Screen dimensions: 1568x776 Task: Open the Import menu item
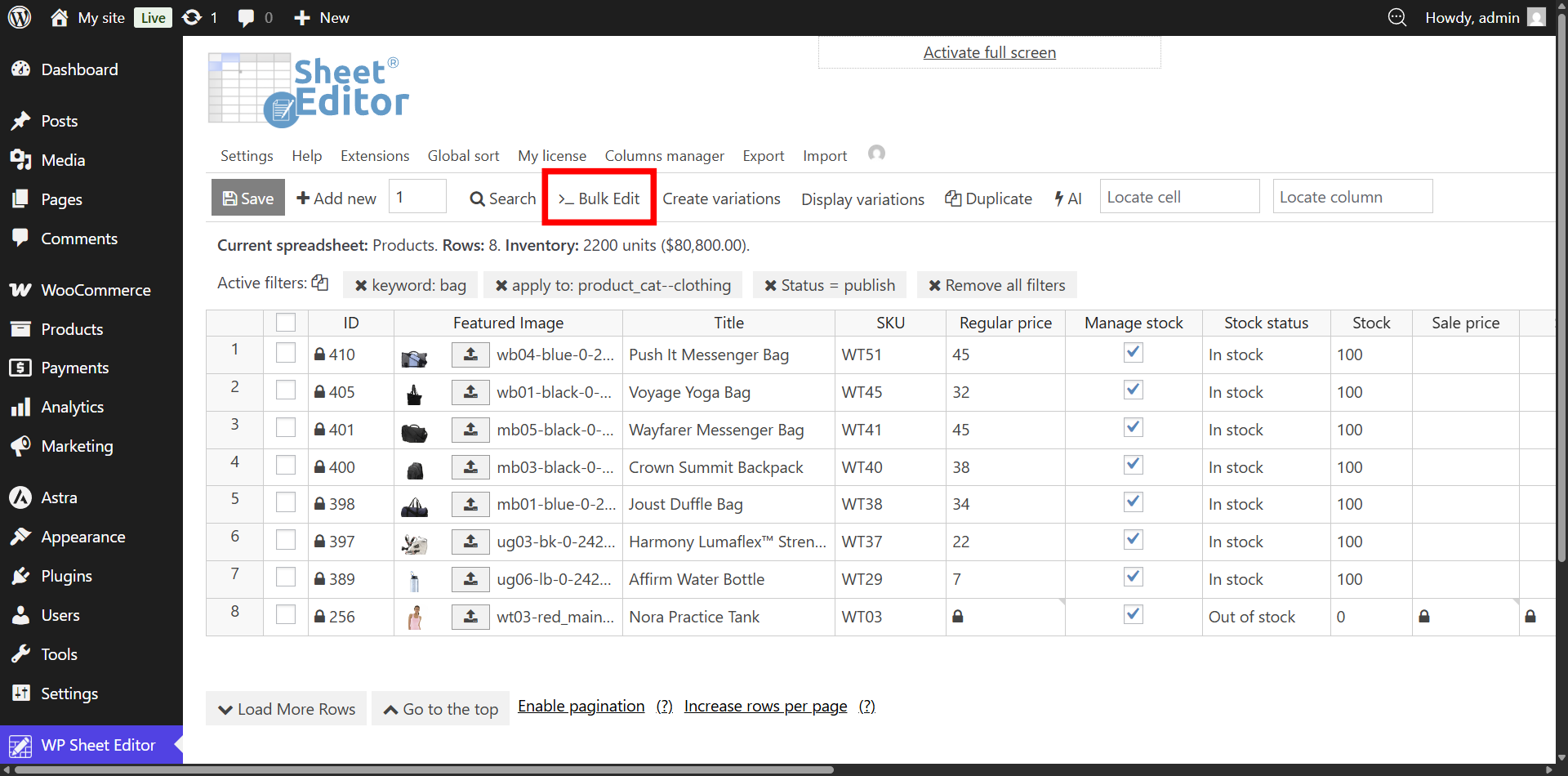(x=825, y=155)
